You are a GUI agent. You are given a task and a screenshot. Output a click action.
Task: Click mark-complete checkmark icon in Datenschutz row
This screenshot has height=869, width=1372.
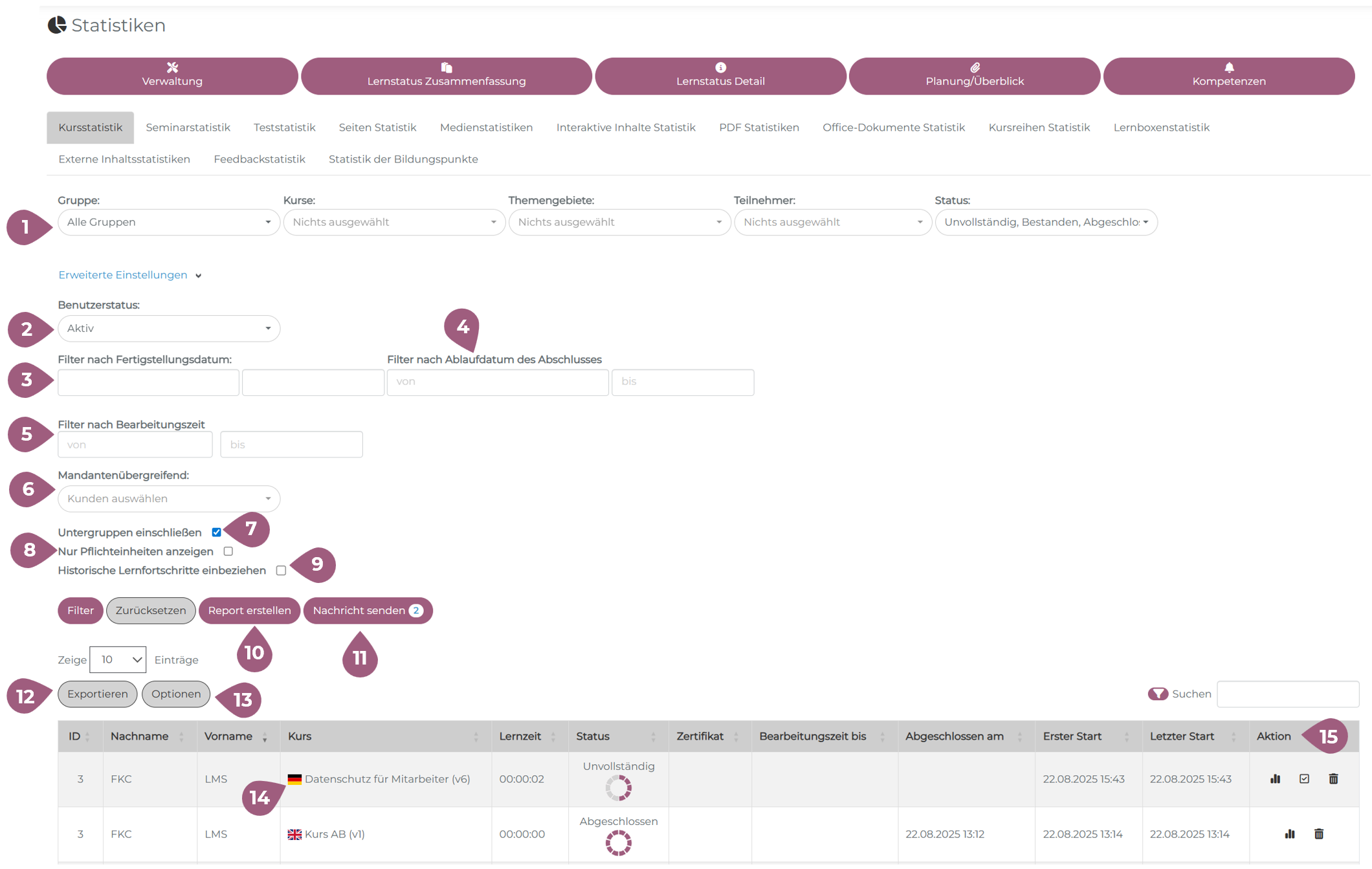(1304, 778)
